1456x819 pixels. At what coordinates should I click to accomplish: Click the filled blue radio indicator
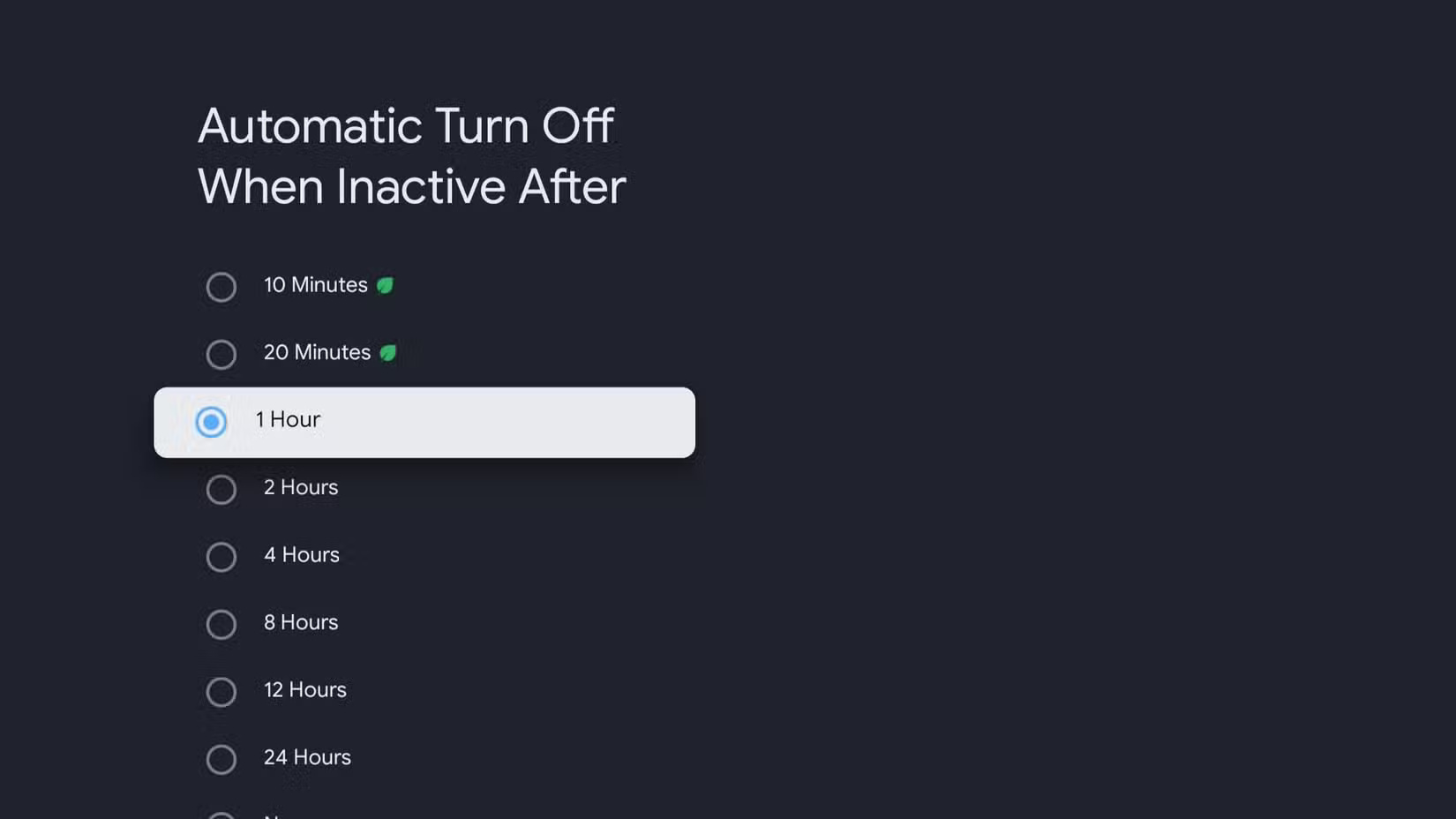click(x=210, y=423)
